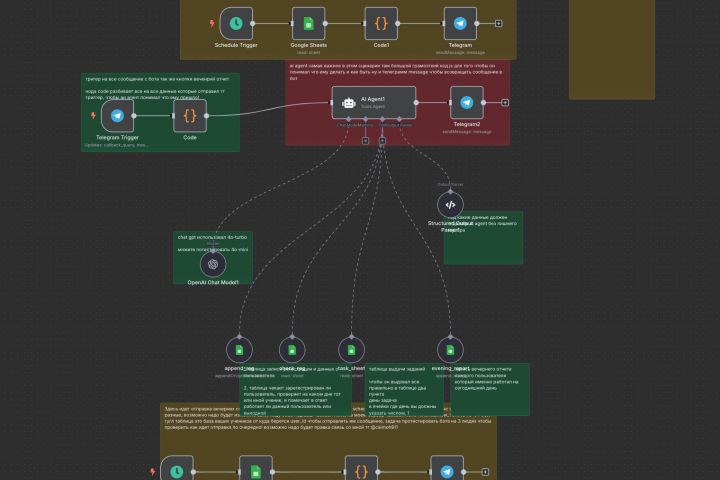Click the Code node output connector dot
Image resolution: width=720 pixels, height=480 pixels.
207,116
